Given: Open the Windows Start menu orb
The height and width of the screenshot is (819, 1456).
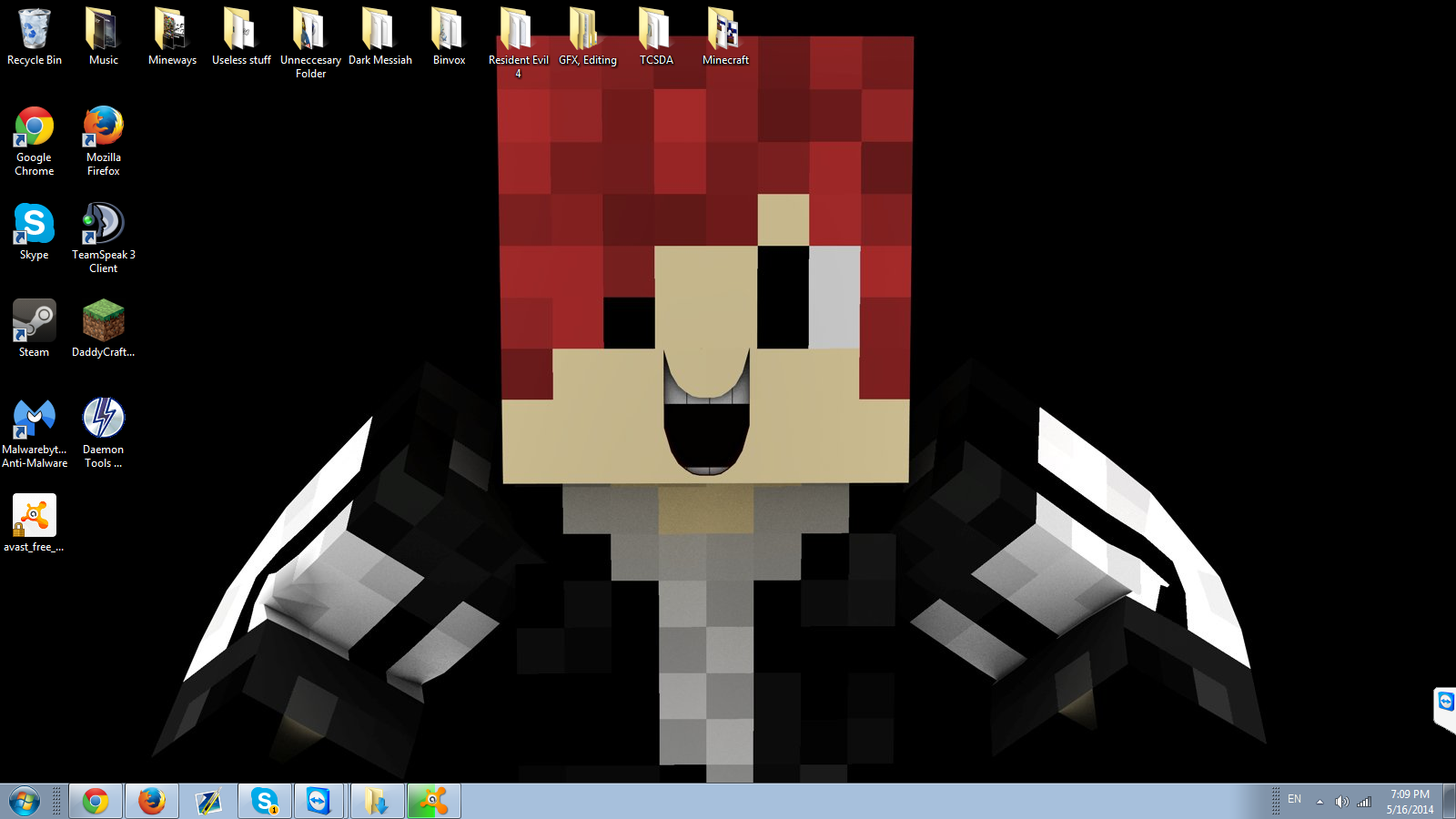Looking at the screenshot, I should [25, 802].
